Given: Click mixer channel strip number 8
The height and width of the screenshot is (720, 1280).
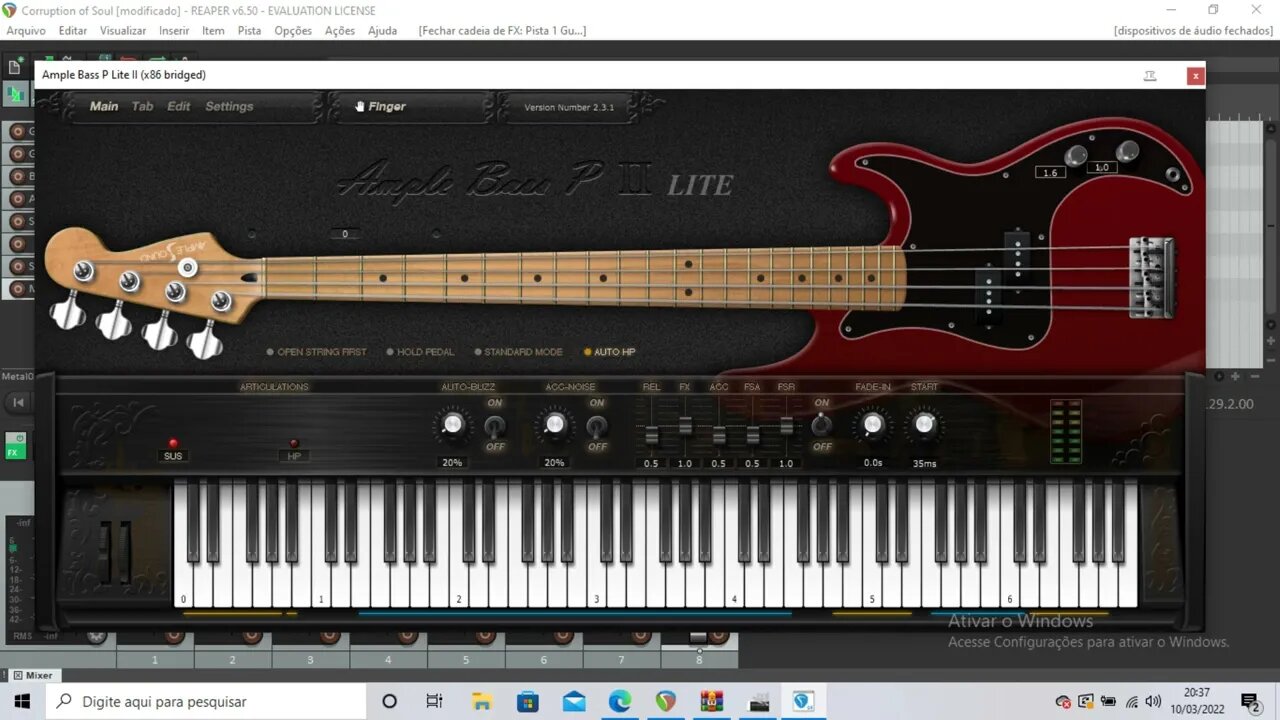Looking at the screenshot, I should click(x=699, y=660).
